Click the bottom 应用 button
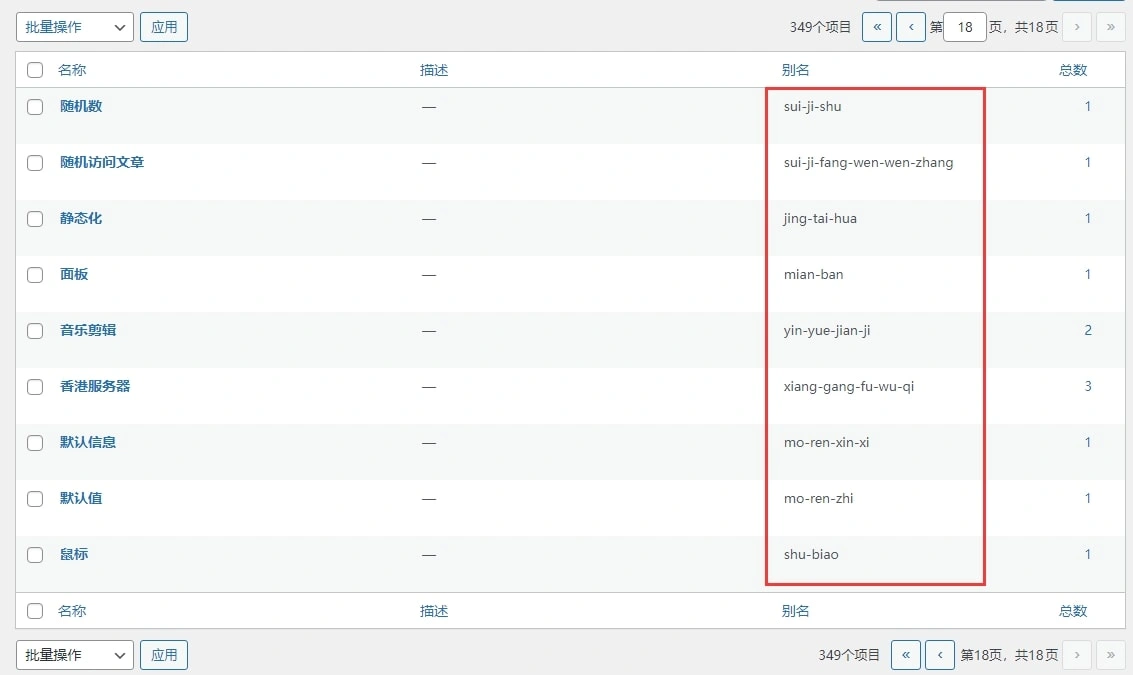Image resolution: width=1133 pixels, height=675 pixels. 164,655
